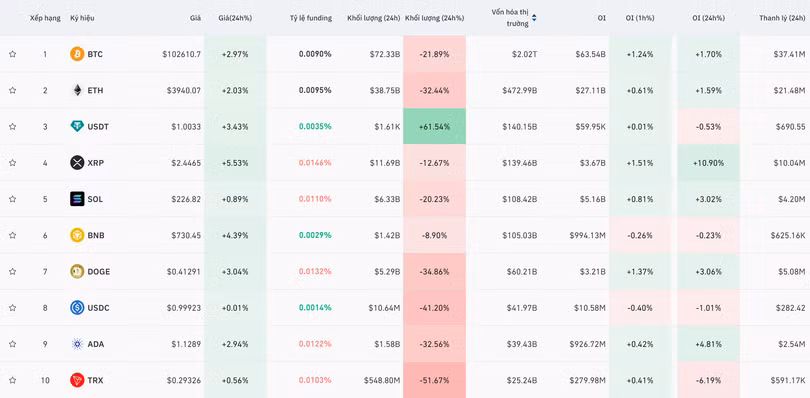Click ETH volume $38.75B
The width and height of the screenshot is (810, 398).
[x=384, y=90]
